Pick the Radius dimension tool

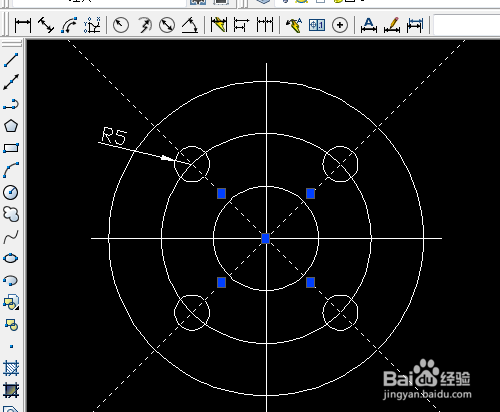tap(121, 25)
